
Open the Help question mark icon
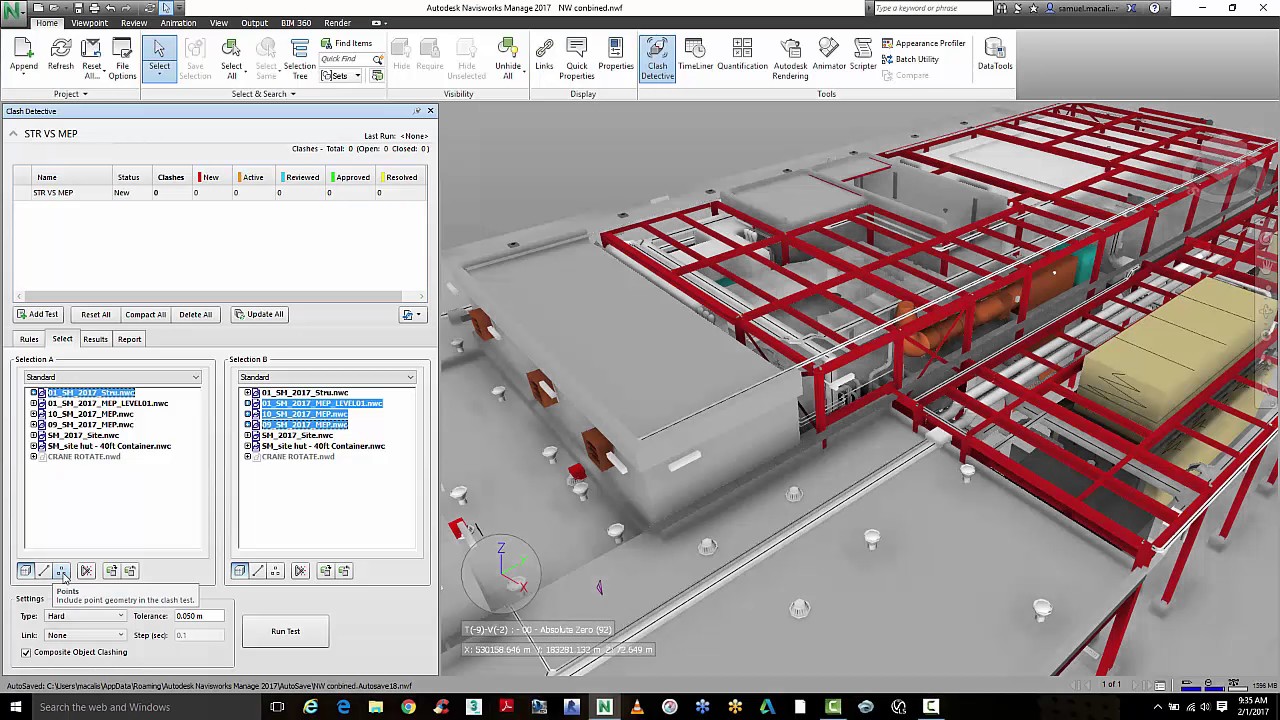[x=1155, y=8]
